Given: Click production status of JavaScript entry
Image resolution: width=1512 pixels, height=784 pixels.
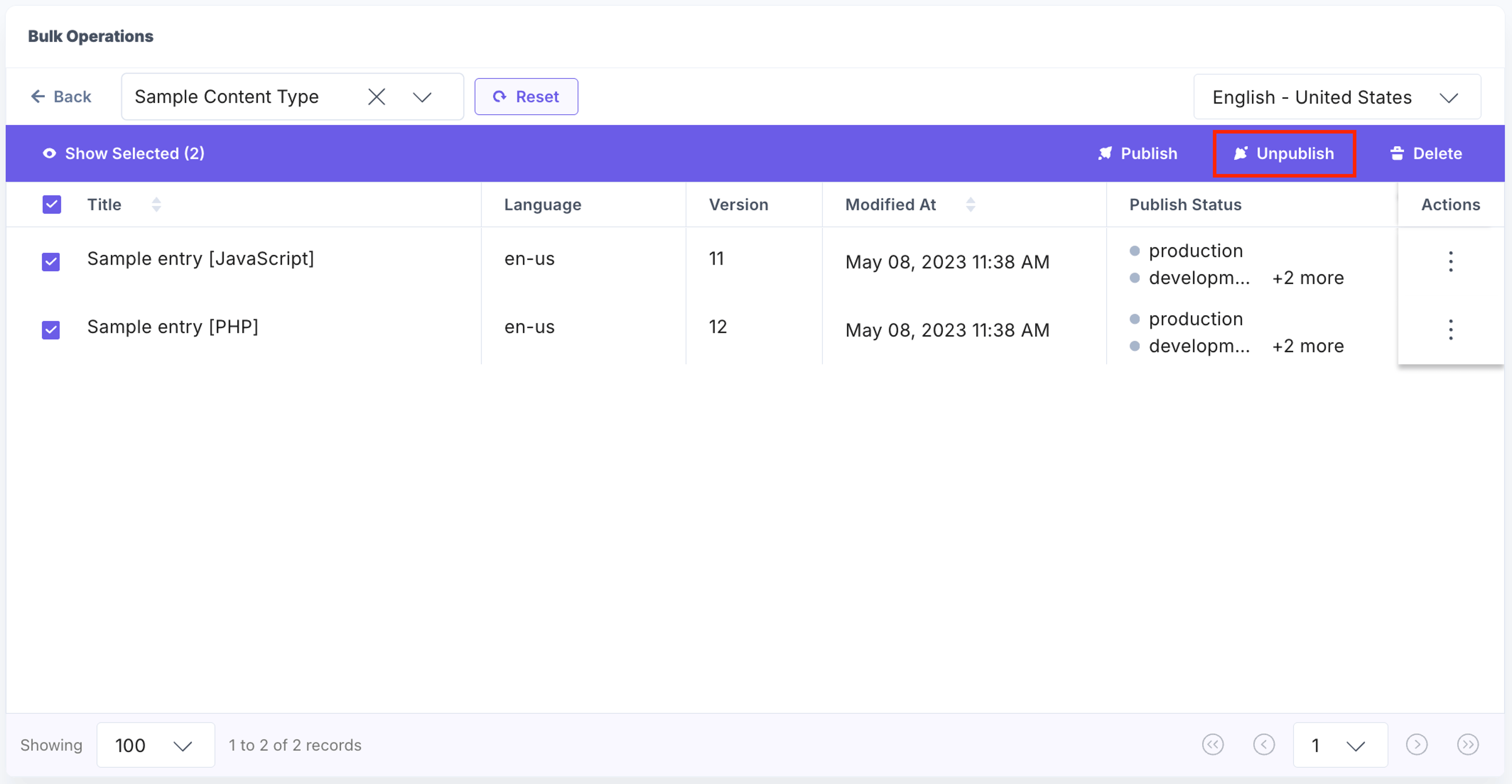Looking at the screenshot, I should click(1195, 251).
